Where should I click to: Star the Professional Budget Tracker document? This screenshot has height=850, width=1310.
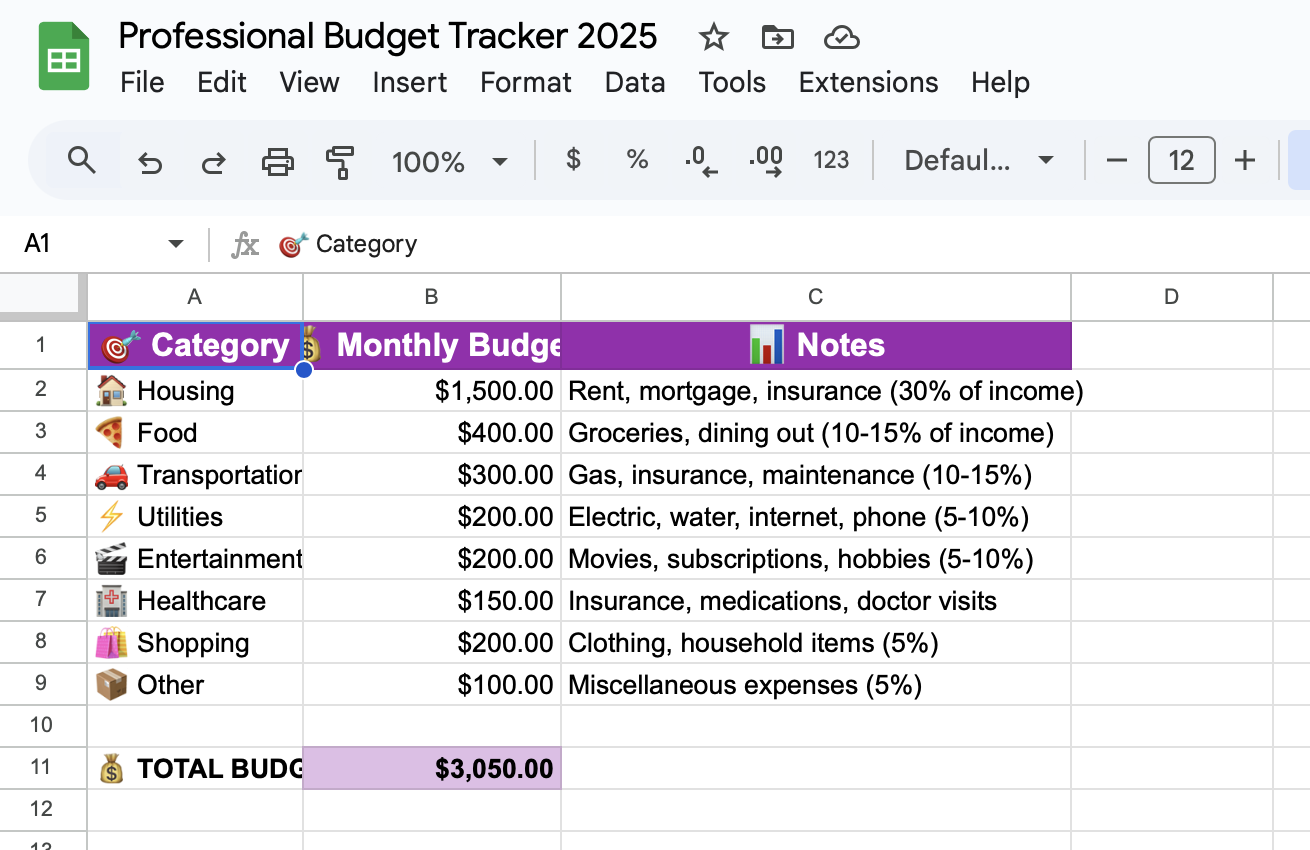713,38
